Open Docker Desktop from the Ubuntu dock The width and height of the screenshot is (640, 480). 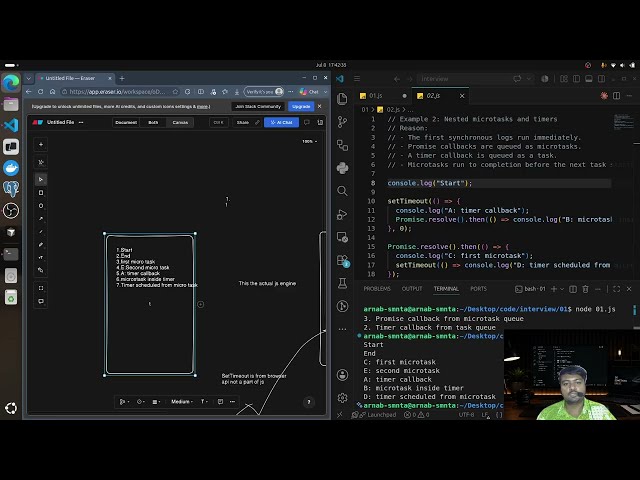(11, 168)
